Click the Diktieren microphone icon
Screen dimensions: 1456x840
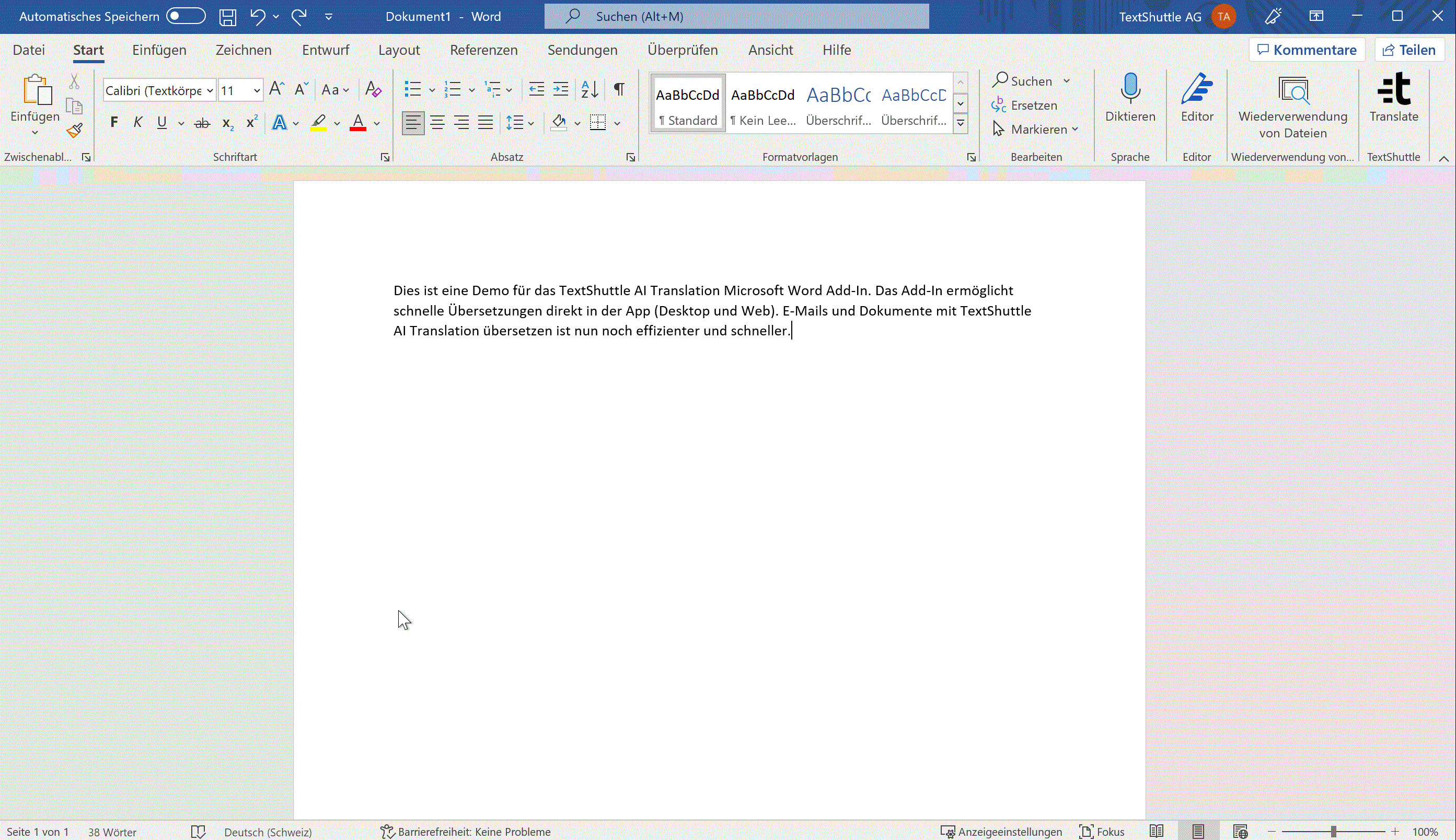tap(1130, 98)
